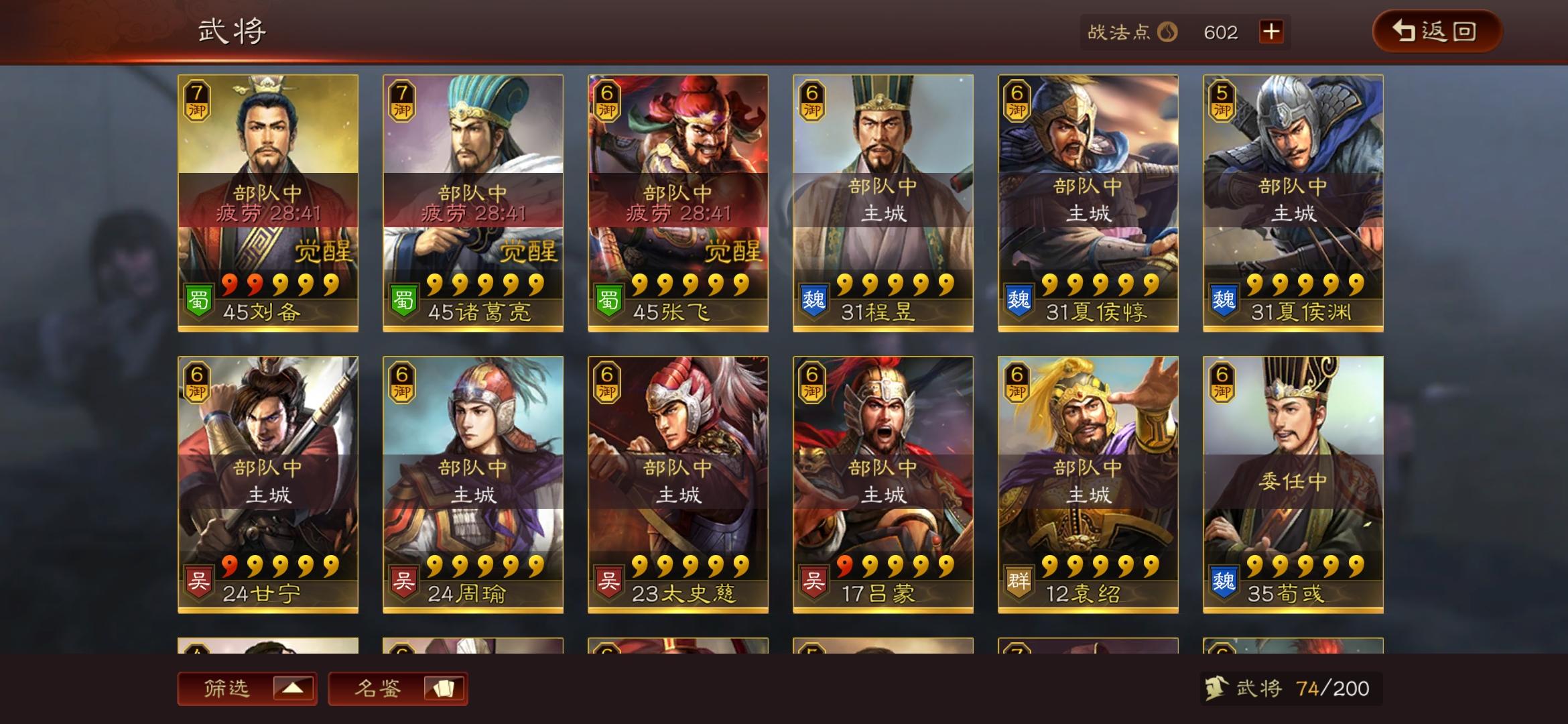Click the 战法点 flame icon
The image size is (1568, 724).
click(1167, 32)
